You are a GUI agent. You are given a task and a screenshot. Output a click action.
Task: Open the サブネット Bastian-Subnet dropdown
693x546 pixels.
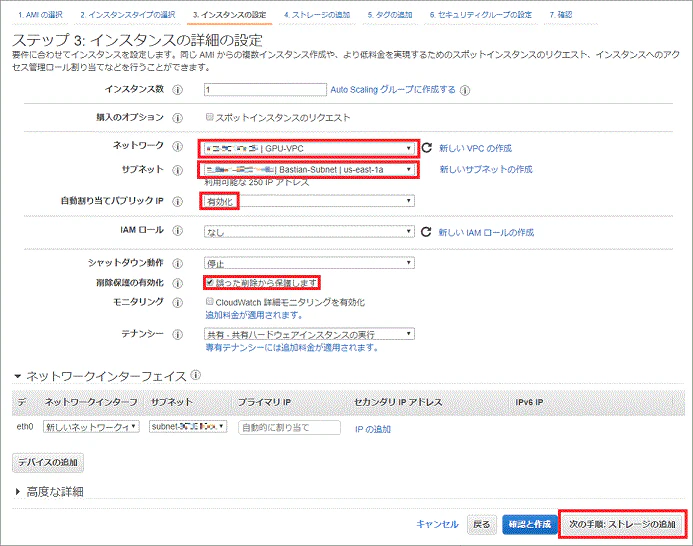point(309,169)
